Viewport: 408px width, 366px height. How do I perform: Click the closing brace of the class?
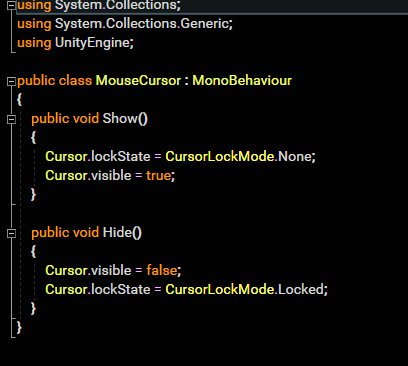(x=19, y=327)
